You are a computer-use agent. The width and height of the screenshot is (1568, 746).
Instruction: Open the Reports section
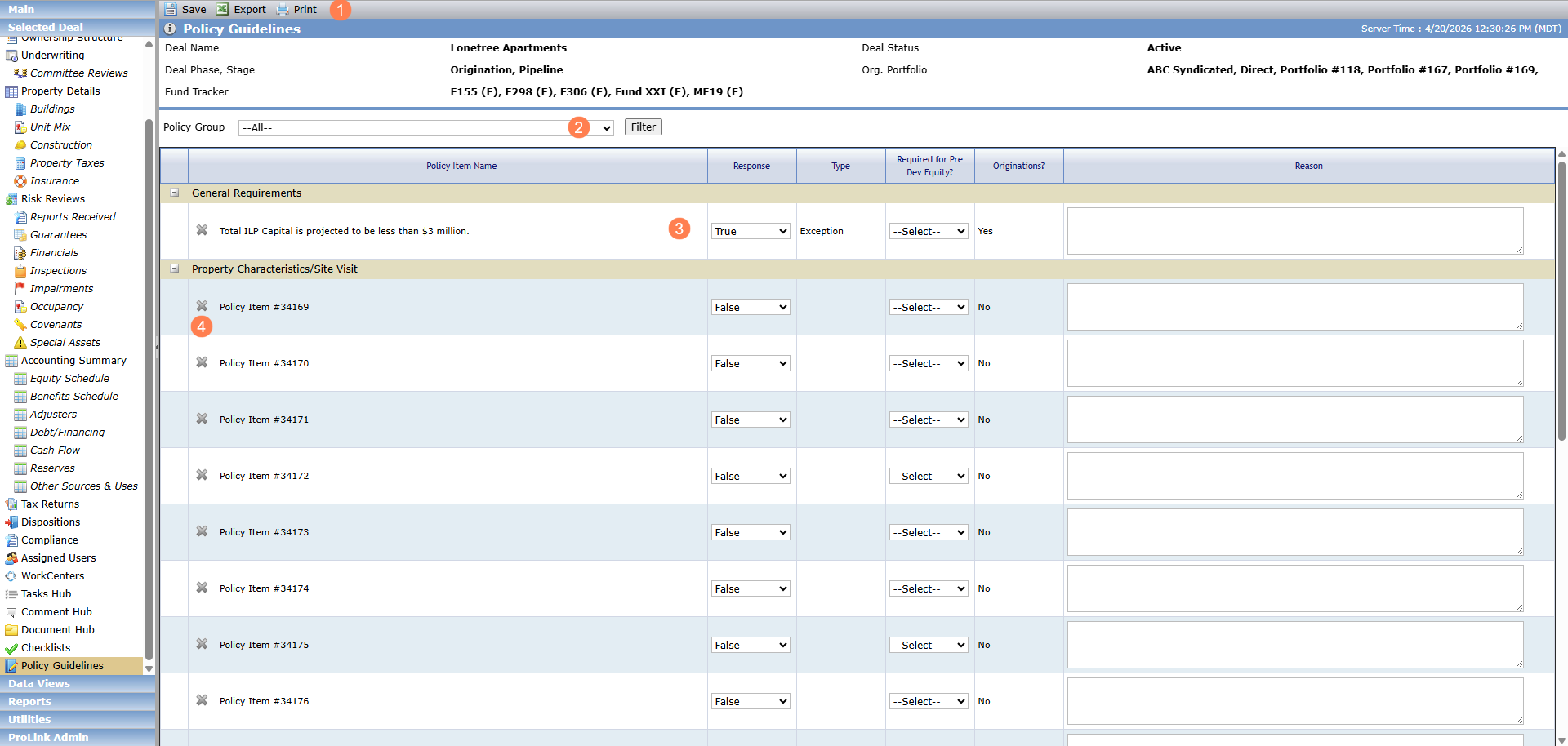tap(78, 702)
